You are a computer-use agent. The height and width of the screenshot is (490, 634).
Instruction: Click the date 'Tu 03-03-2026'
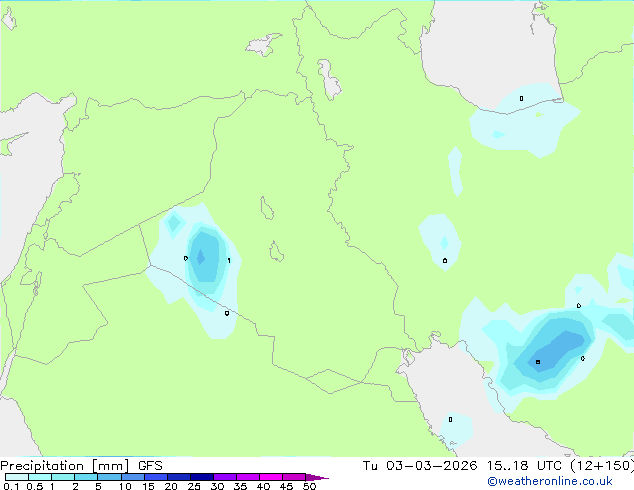(x=420, y=466)
